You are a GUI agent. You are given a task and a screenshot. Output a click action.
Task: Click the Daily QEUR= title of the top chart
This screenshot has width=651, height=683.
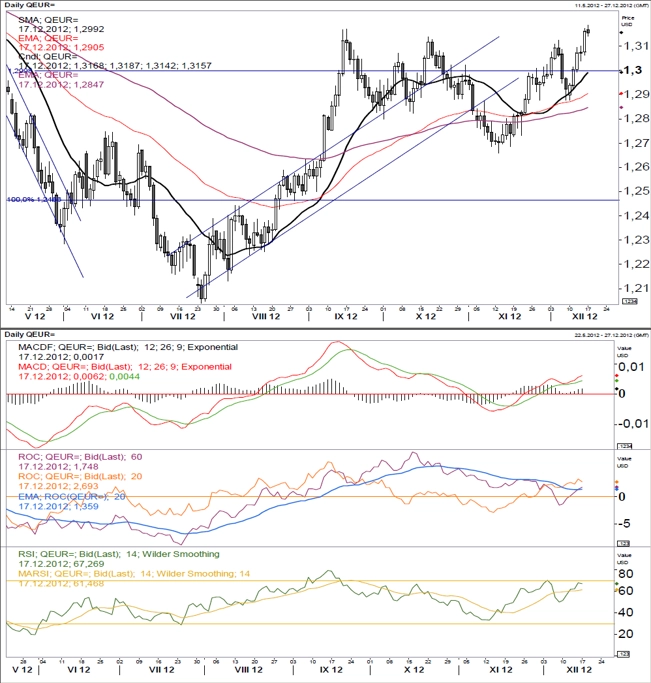[30, 5]
